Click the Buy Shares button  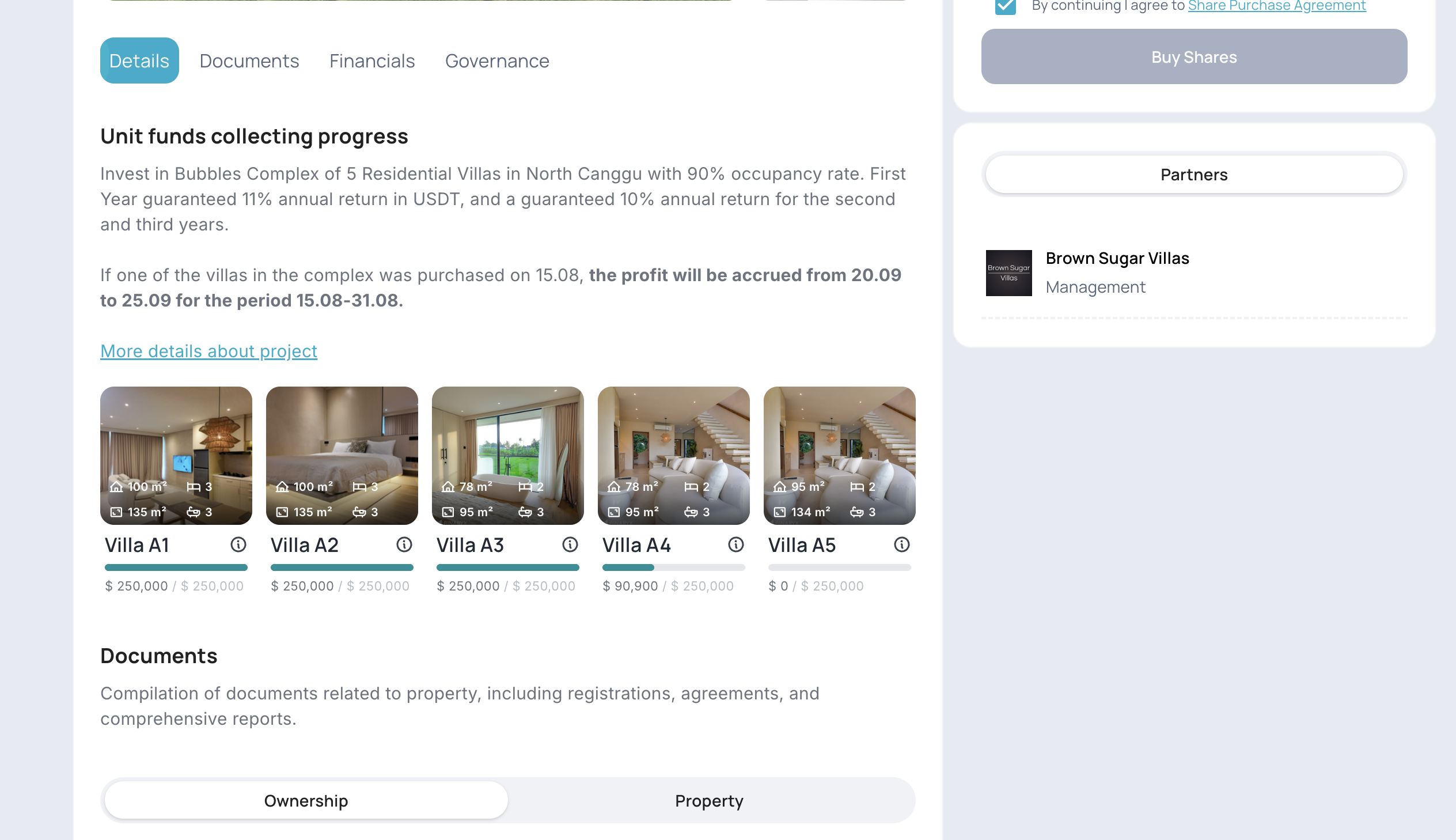click(1193, 56)
